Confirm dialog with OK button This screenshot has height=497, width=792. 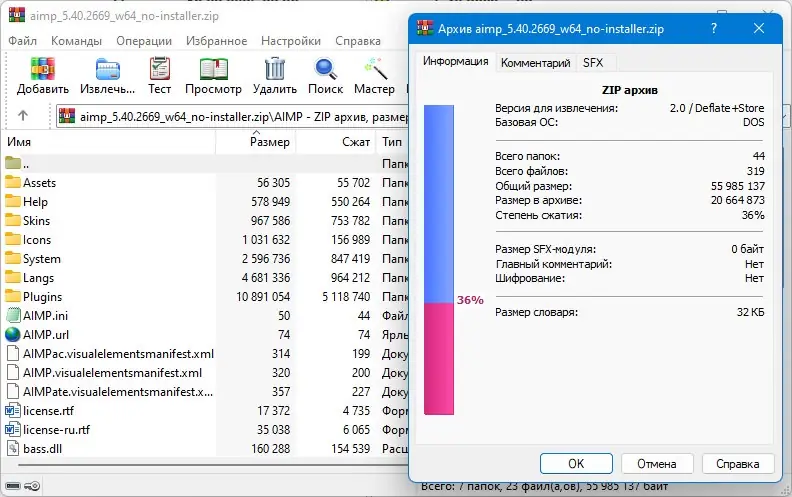[x=576, y=464]
